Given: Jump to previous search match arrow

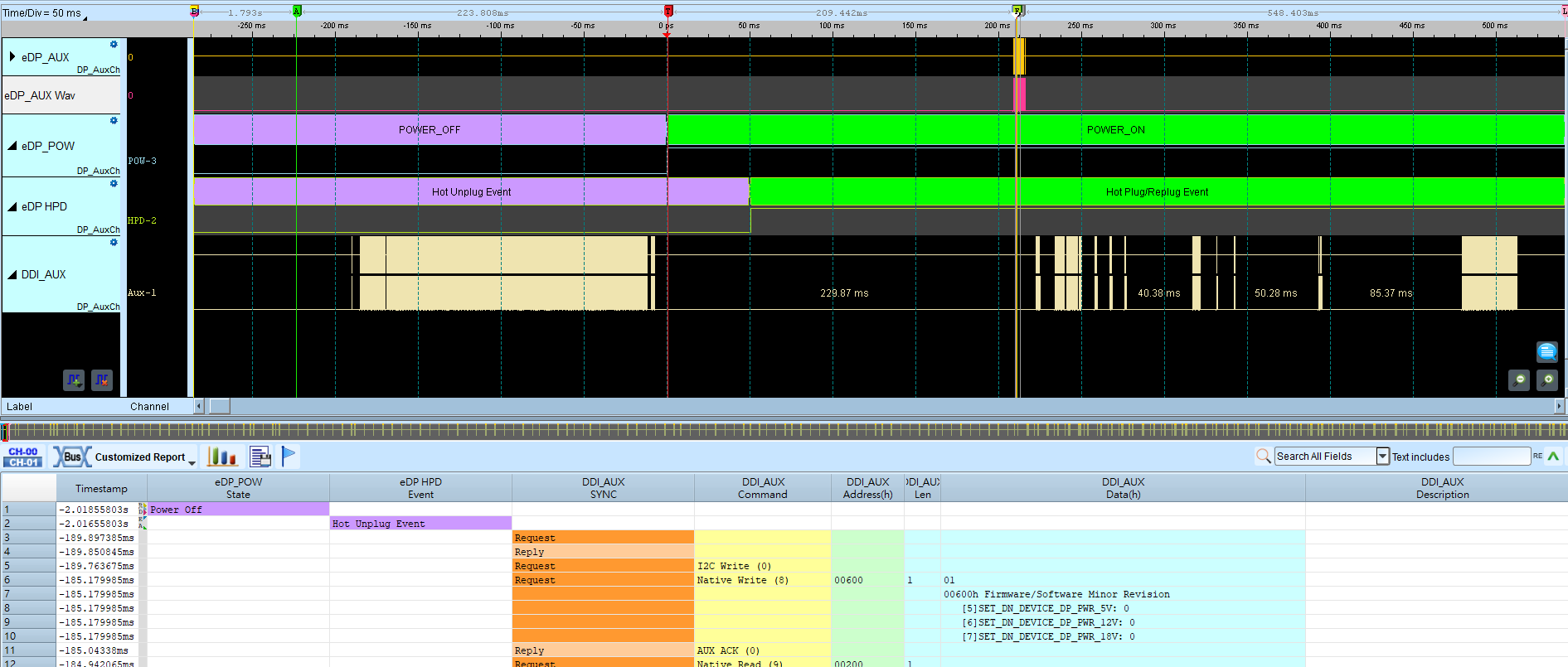Looking at the screenshot, I should coord(1553,457).
